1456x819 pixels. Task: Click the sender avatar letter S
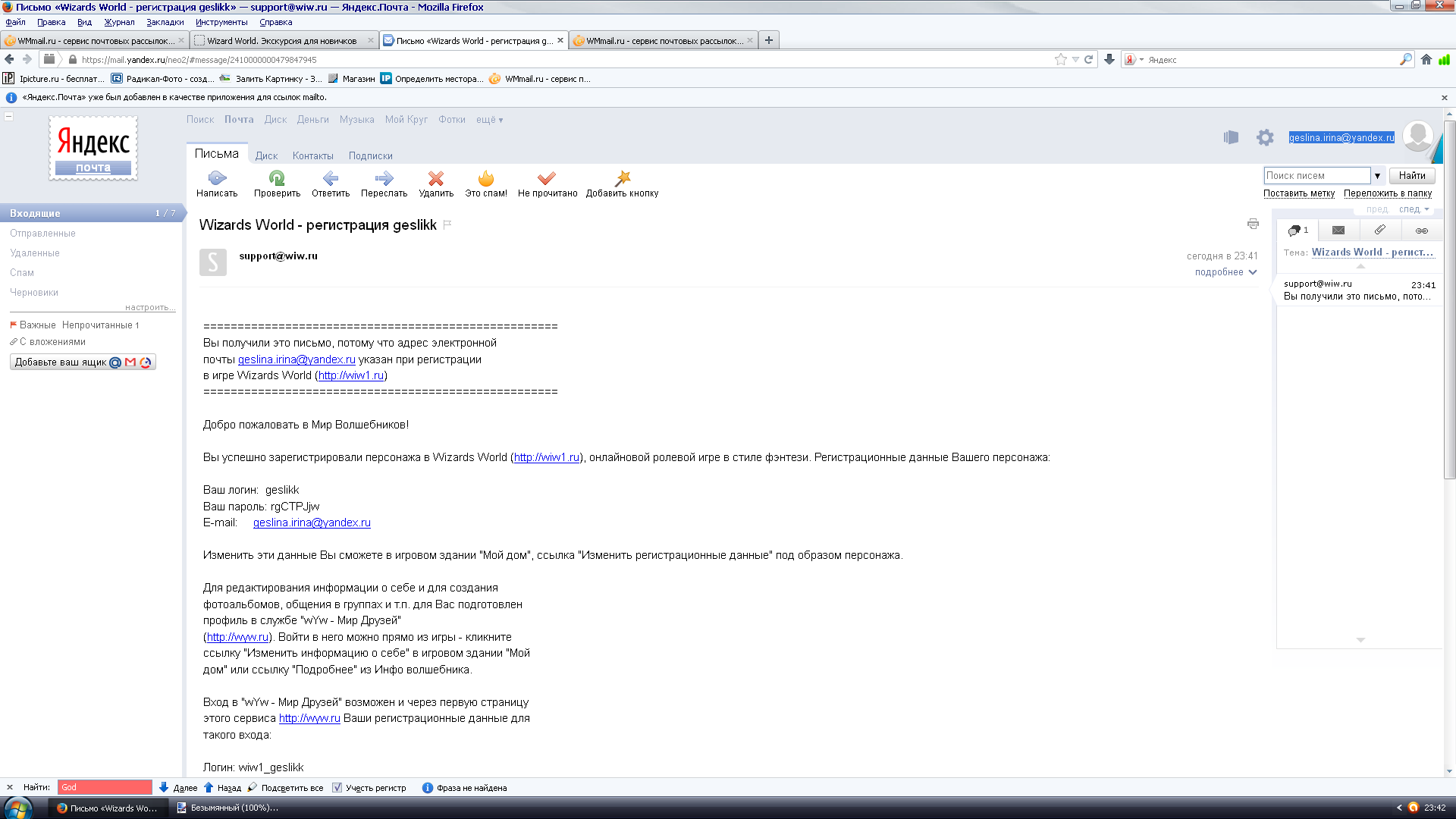213,262
